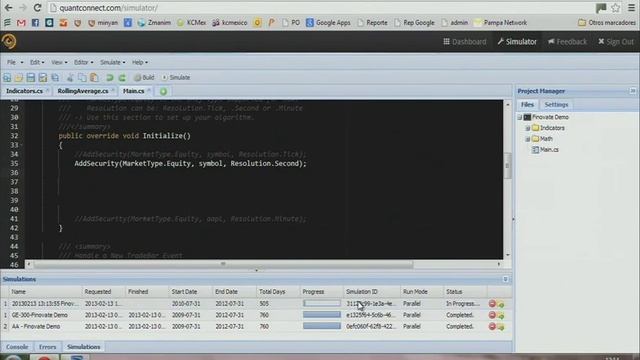The width and height of the screenshot is (640, 360).
Task: Add a new file tab with plus icon
Action: 163,91
